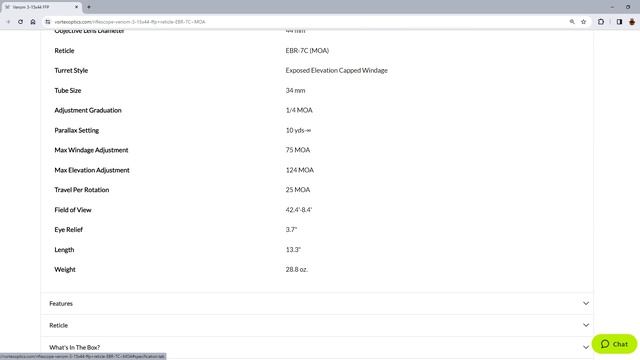Image resolution: width=640 pixels, height=360 pixels.
Task: Click the Reticle section chevron arrow
Action: (x=586, y=325)
